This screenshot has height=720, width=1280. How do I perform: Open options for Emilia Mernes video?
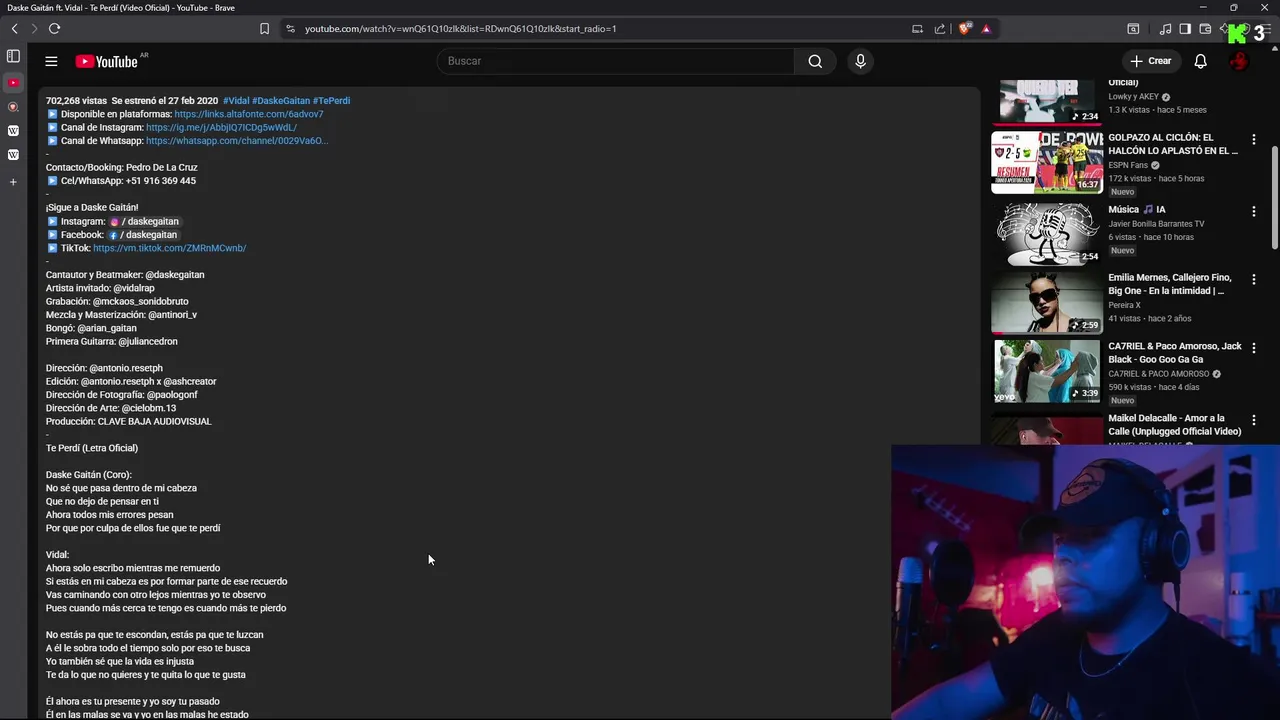(1253, 279)
